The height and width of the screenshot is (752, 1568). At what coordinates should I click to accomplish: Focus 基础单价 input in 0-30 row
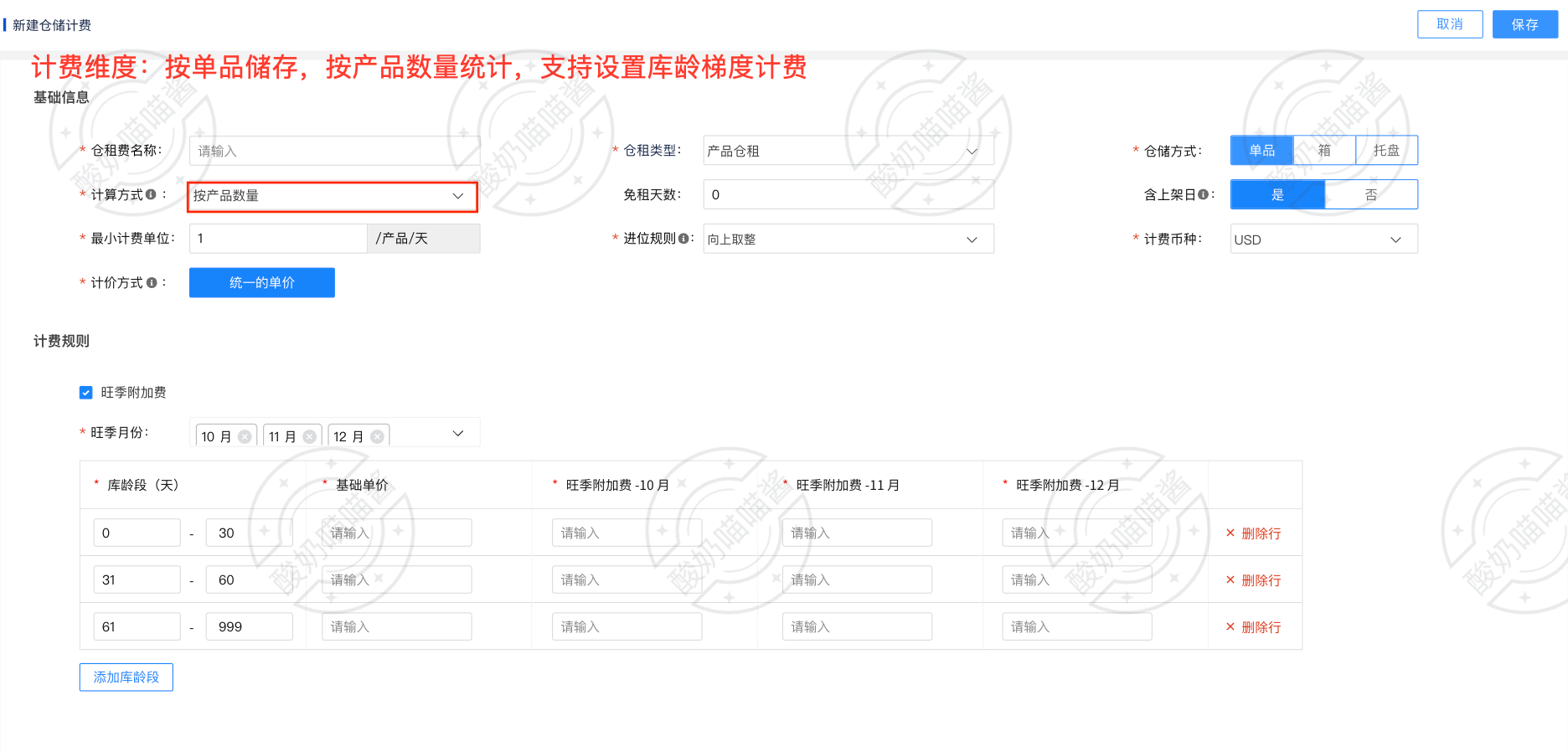coord(397,533)
